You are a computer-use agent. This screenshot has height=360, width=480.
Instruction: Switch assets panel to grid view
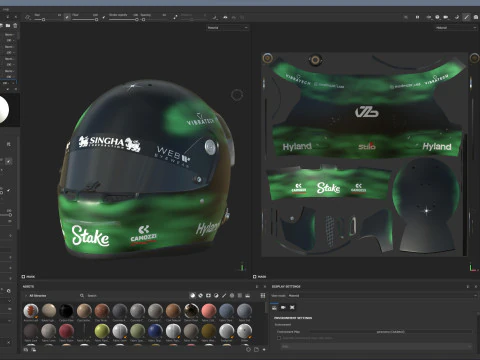[263, 295]
